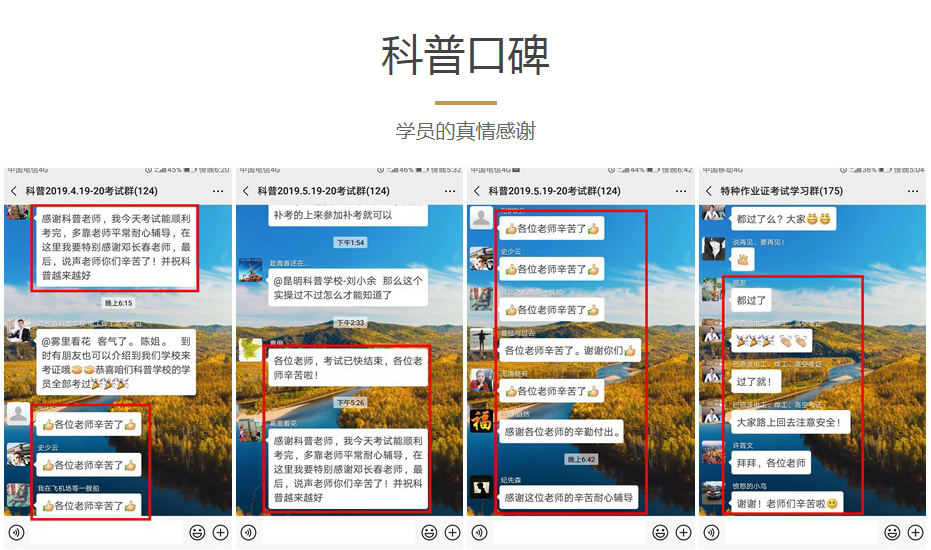
Task: Click 下午1:54 timestamp
Action: tap(350, 242)
